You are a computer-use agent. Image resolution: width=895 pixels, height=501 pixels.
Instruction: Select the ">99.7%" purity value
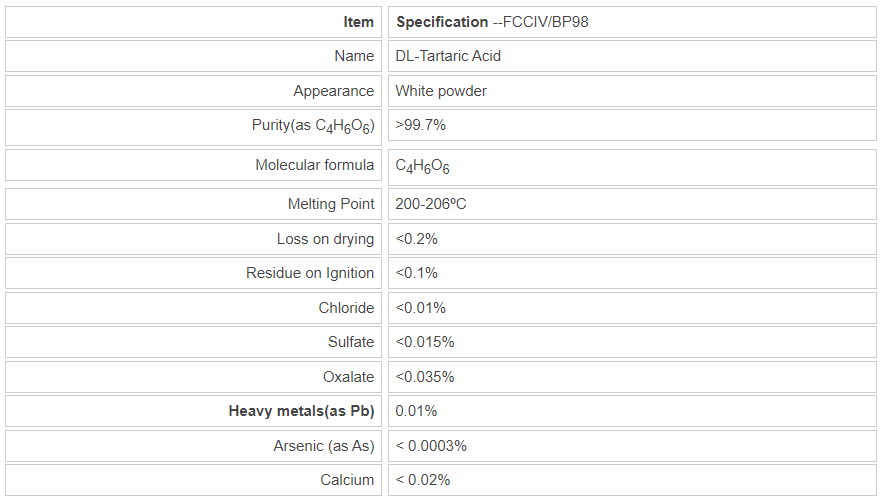[x=420, y=126]
